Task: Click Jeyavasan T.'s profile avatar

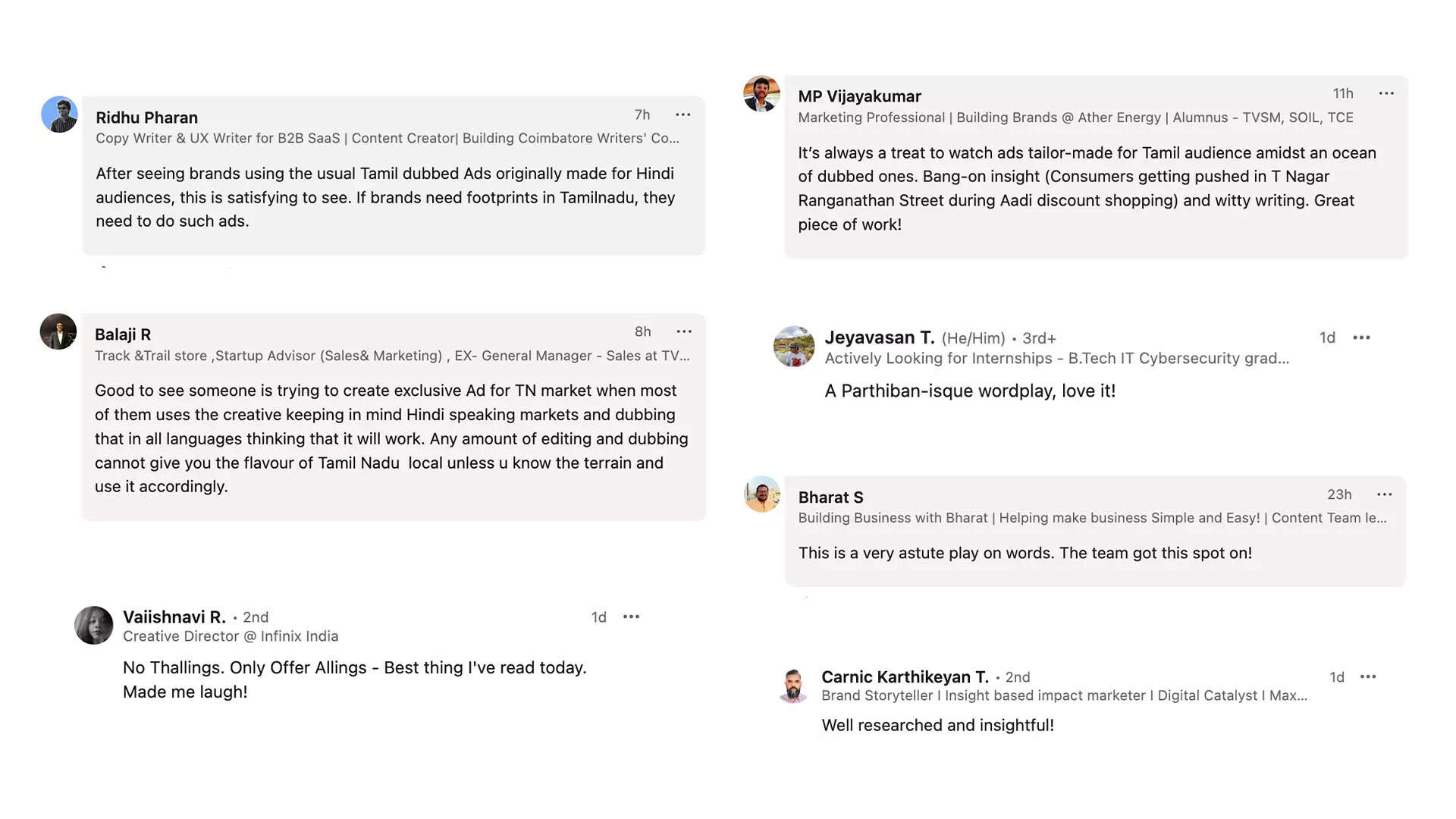Action: click(793, 347)
